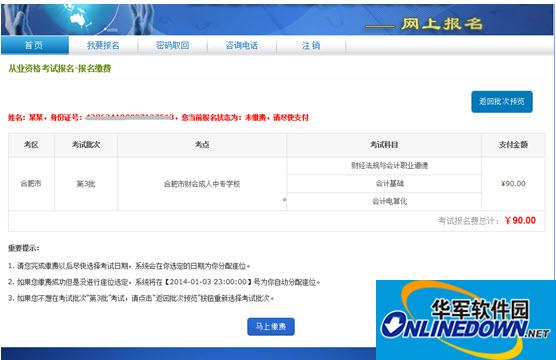Click the ¥90.00 payment amount cell
Image resolution: width=556 pixels, height=360 pixels.
513,184
